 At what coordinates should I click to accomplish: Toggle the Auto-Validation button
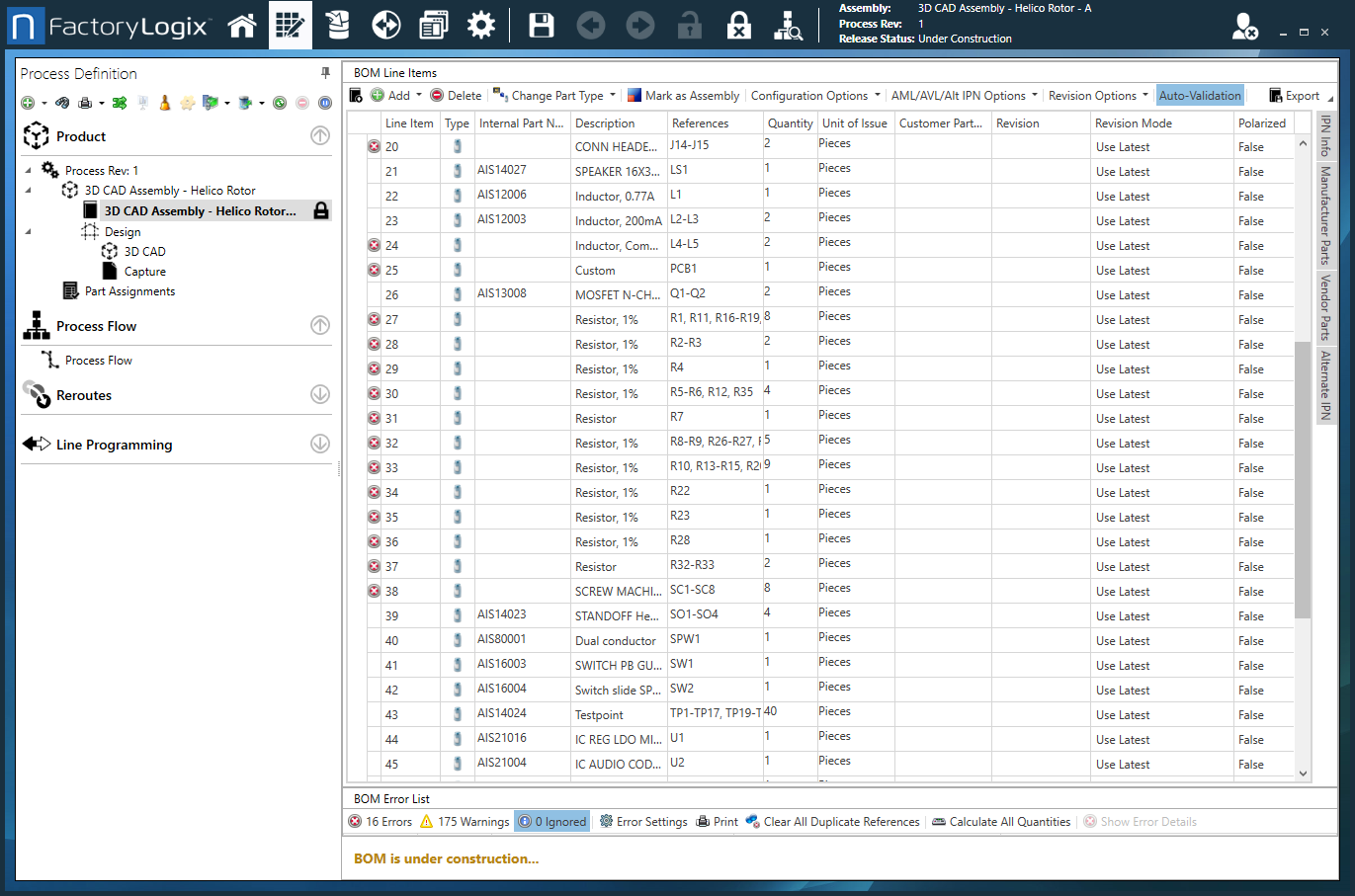coord(1199,96)
